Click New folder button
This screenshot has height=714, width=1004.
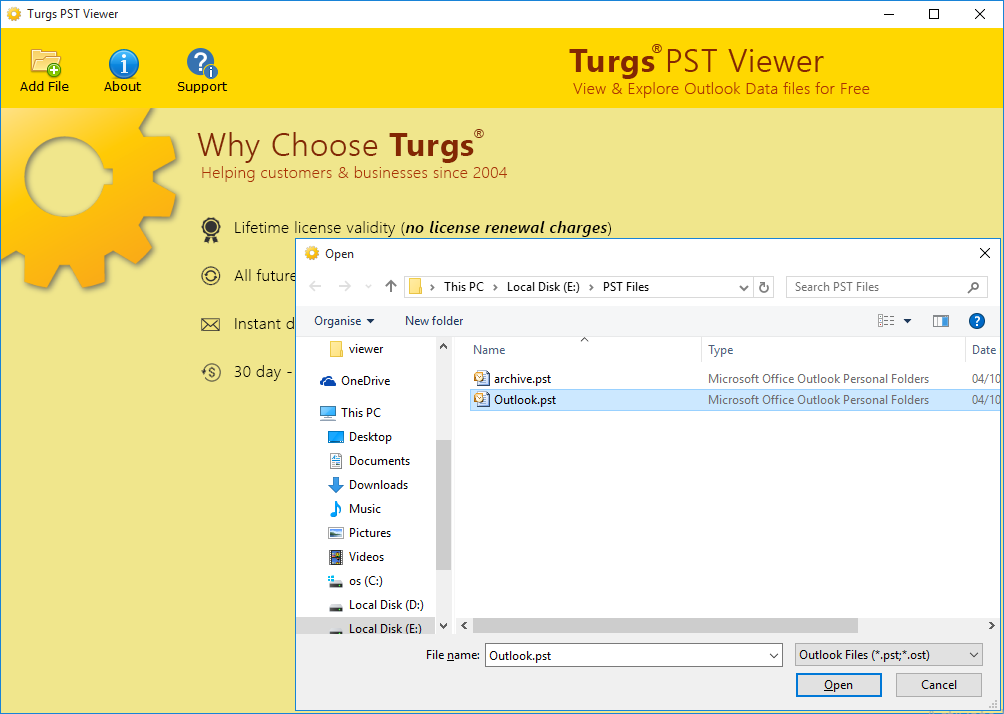(434, 321)
